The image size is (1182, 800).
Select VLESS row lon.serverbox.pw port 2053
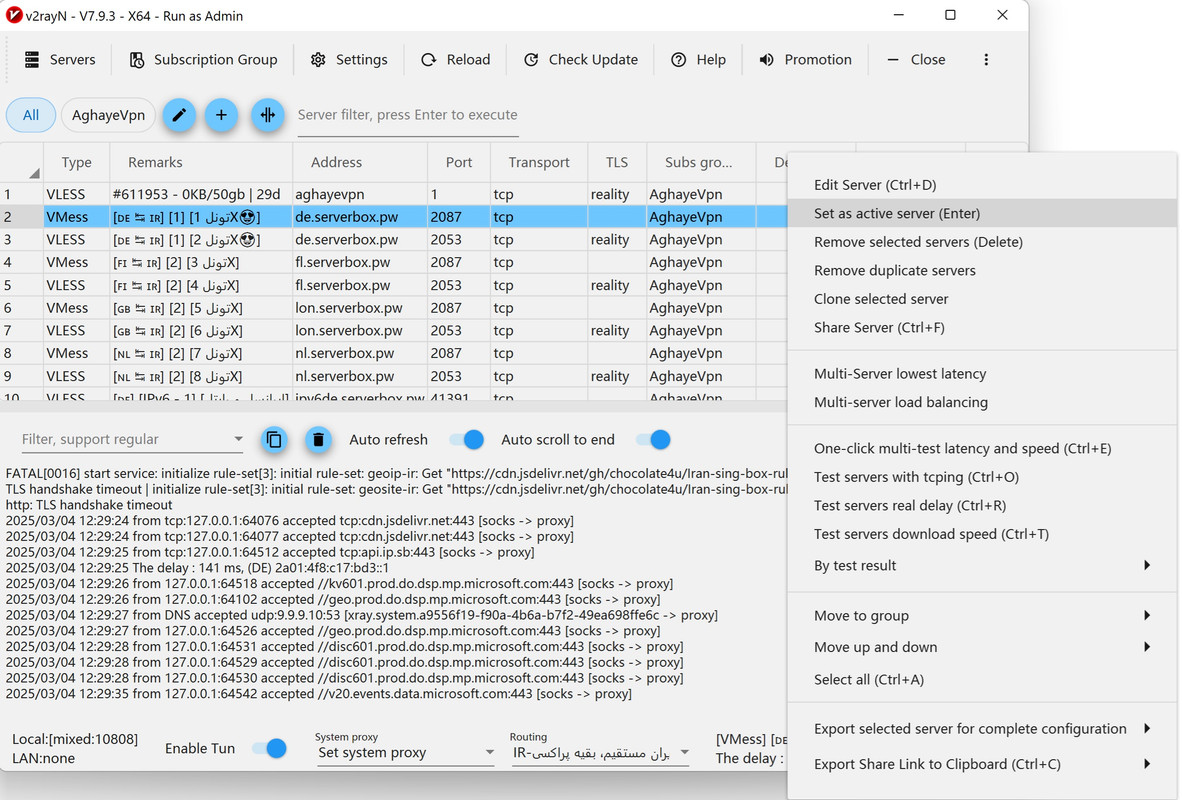click(x=393, y=330)
